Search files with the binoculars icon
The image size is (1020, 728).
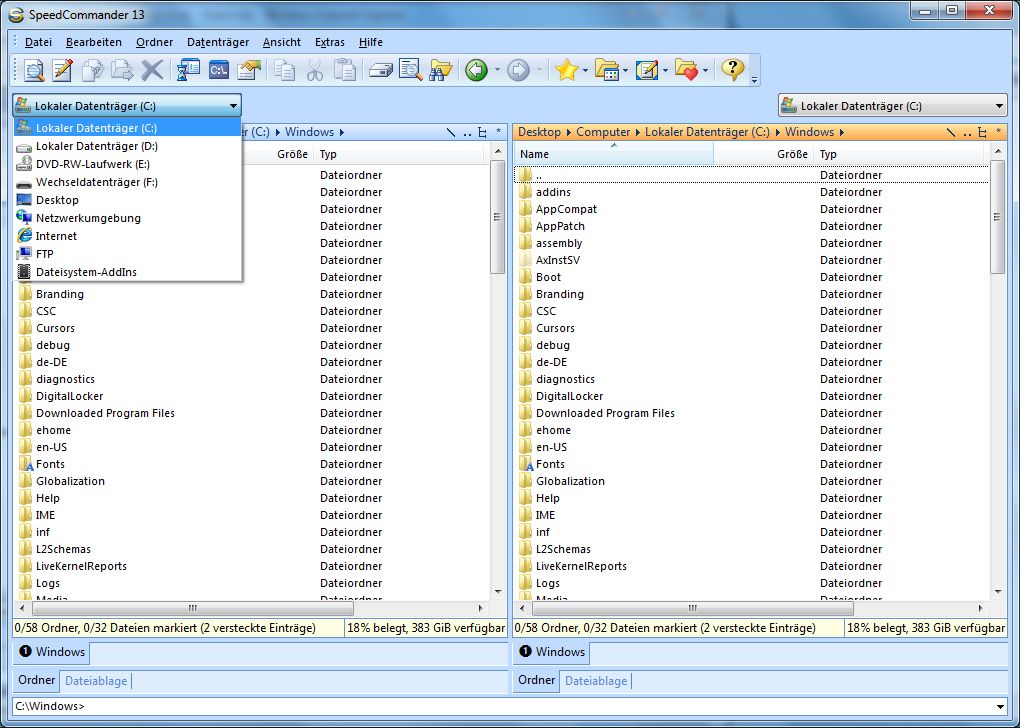(440, 70)
